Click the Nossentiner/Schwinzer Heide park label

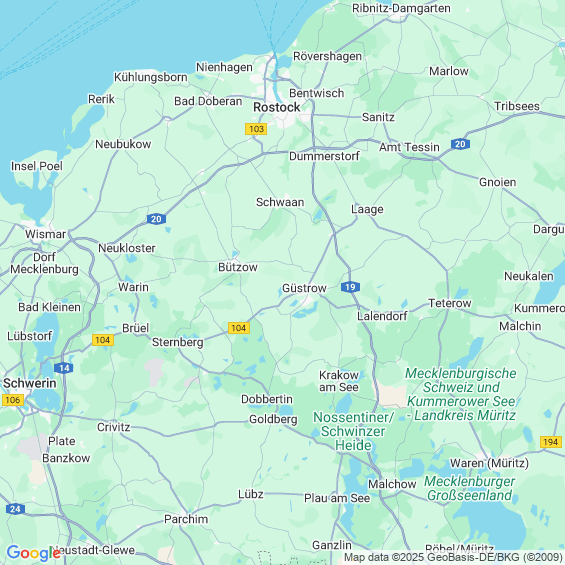coord(353,431)
